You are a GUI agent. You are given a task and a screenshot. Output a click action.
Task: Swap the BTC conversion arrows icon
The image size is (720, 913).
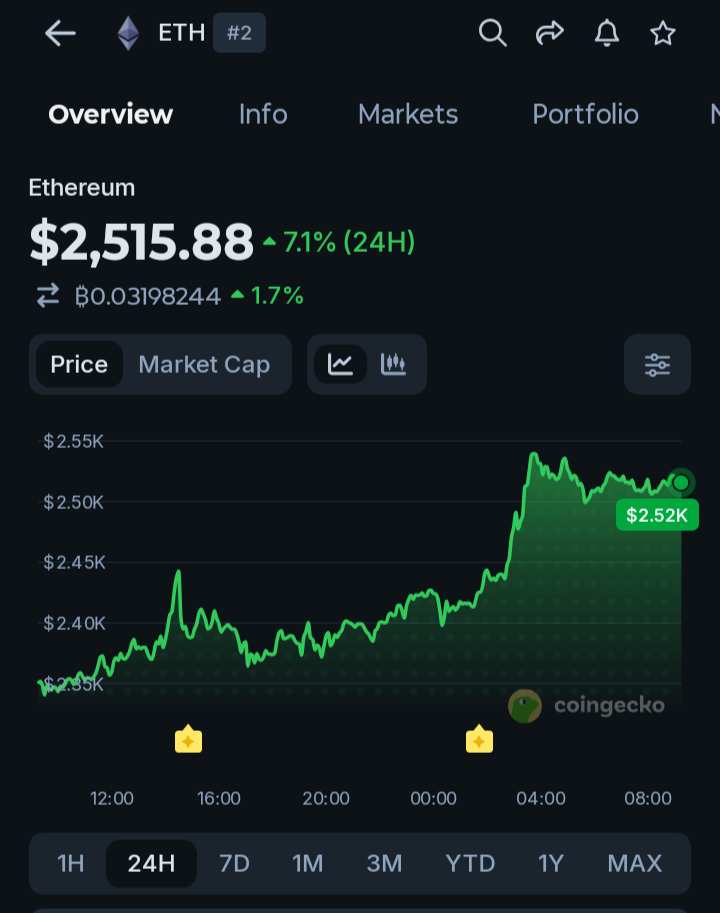[48, 295]
